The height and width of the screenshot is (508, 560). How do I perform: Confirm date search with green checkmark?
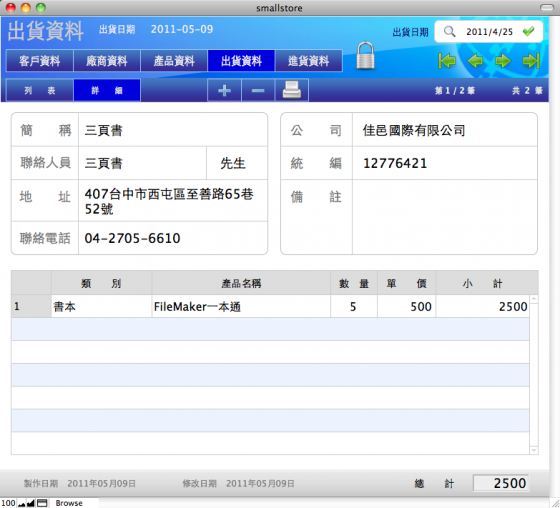point(529,31)
